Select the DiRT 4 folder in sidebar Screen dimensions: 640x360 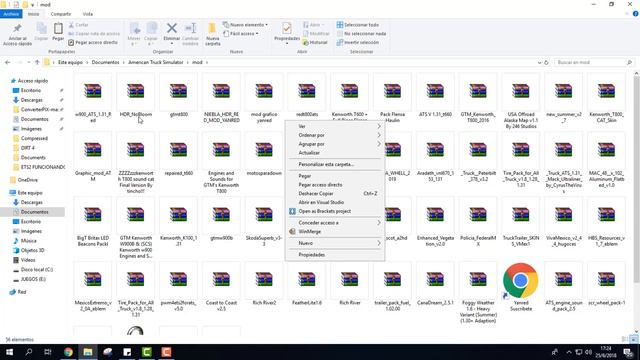click(28, 148)
